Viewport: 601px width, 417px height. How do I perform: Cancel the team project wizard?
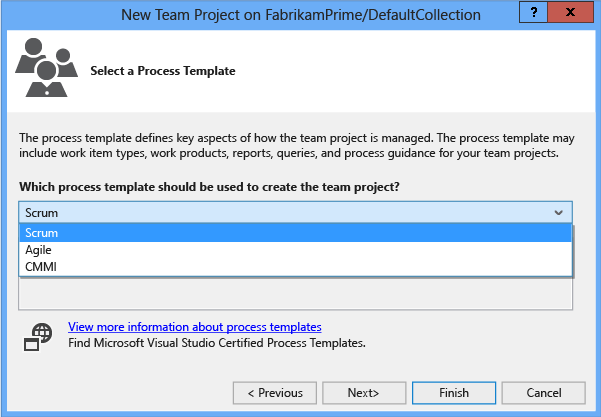coord(543,393)
